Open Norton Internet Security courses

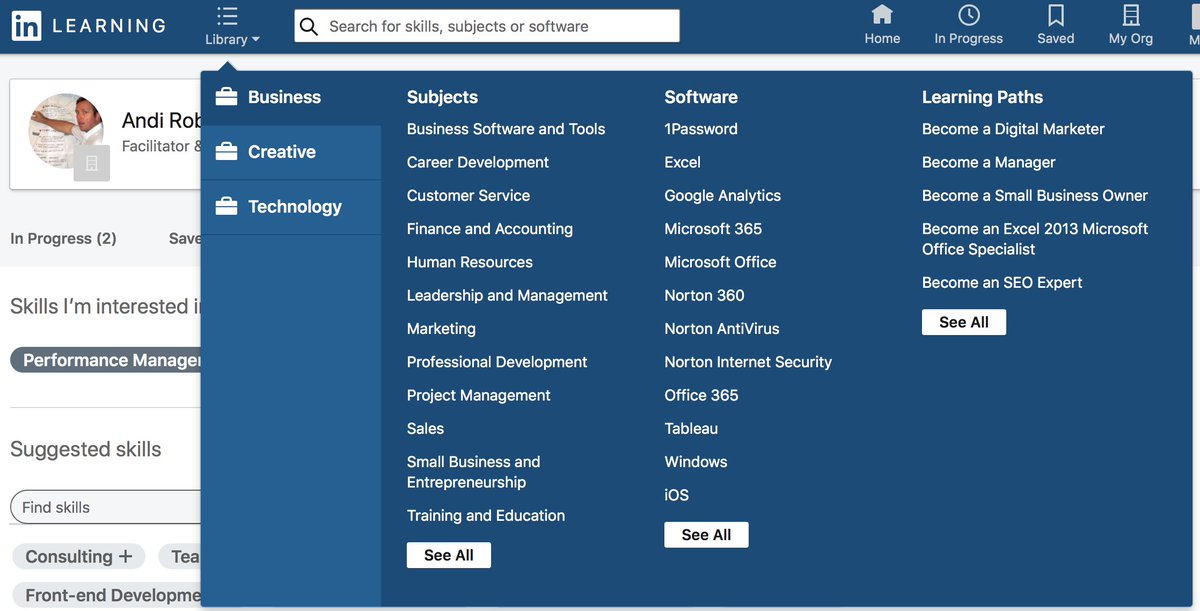748,362
